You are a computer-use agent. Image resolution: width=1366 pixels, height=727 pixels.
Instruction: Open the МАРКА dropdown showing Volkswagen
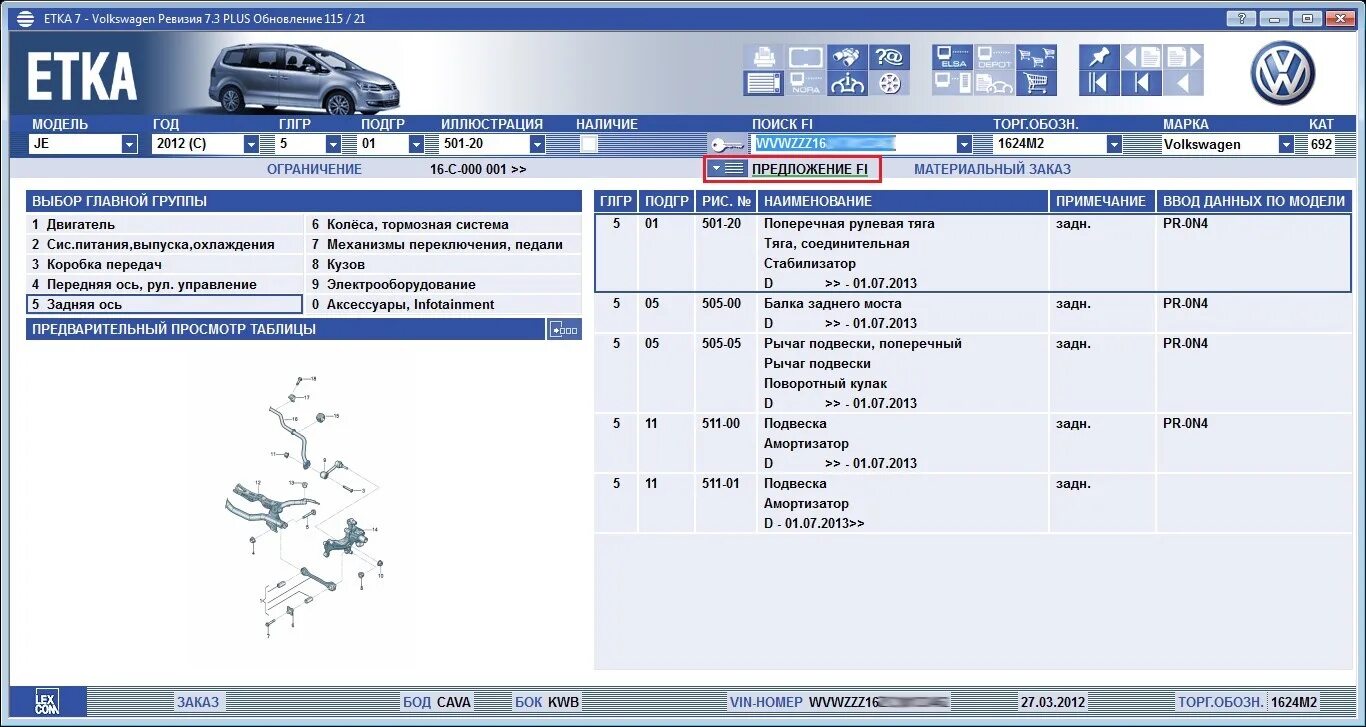point(1286,144)
